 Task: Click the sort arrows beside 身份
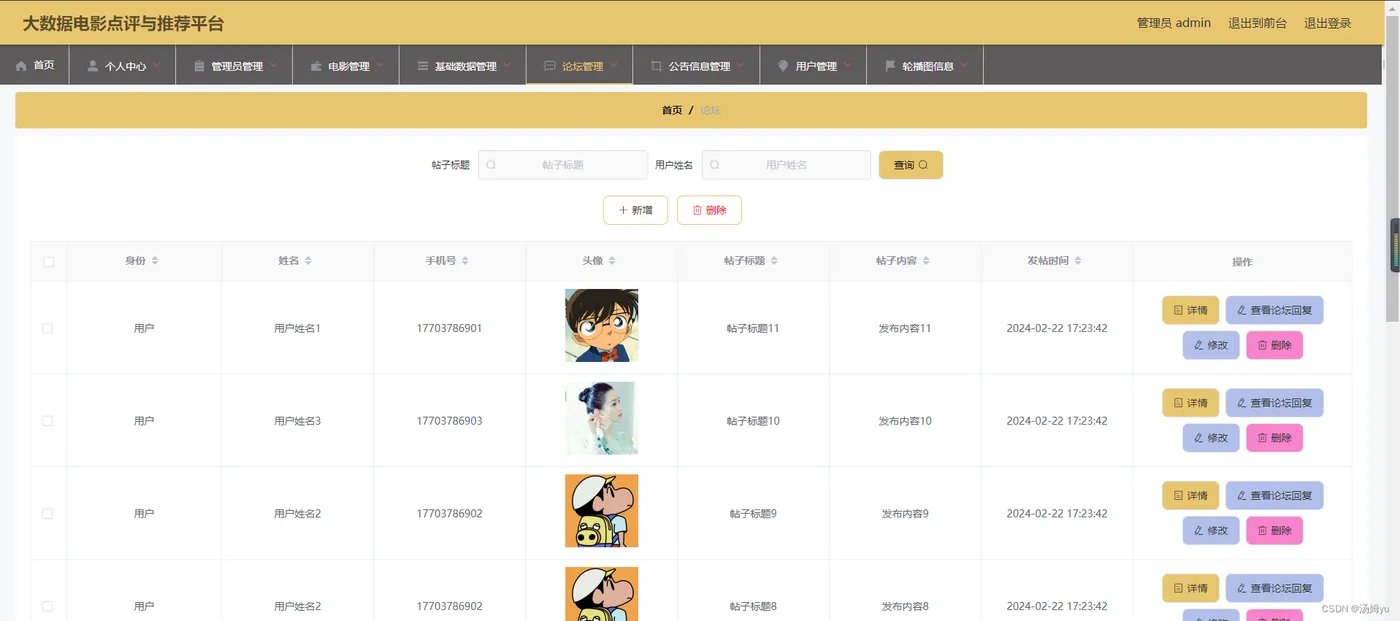(155, 261)
